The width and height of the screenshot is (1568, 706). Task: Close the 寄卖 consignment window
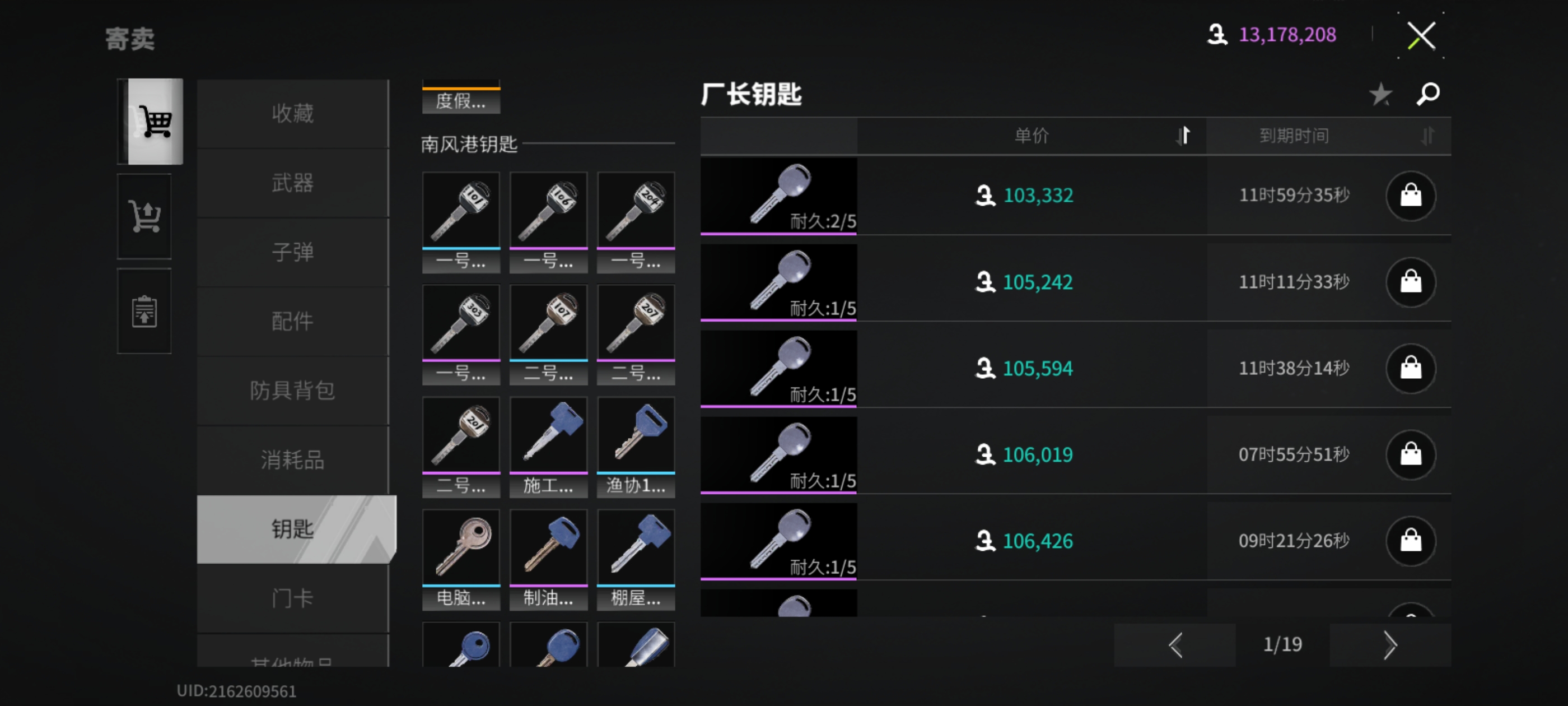pos(1421,35)
